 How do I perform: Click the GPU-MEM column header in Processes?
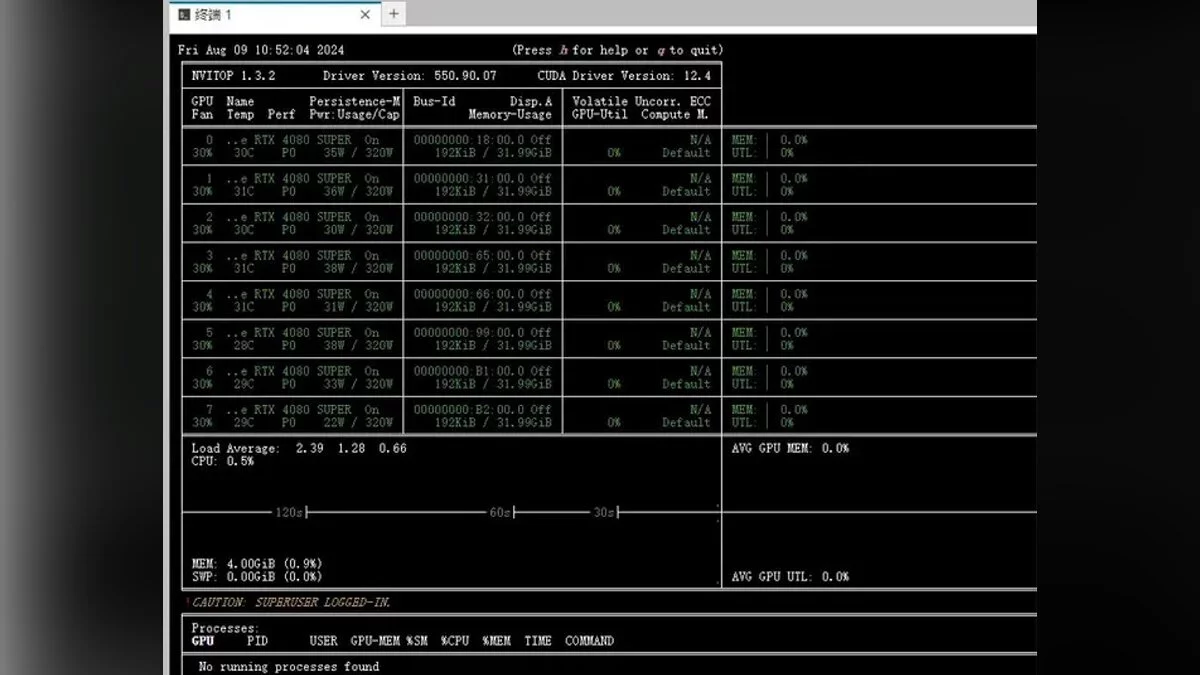(375, 641)
